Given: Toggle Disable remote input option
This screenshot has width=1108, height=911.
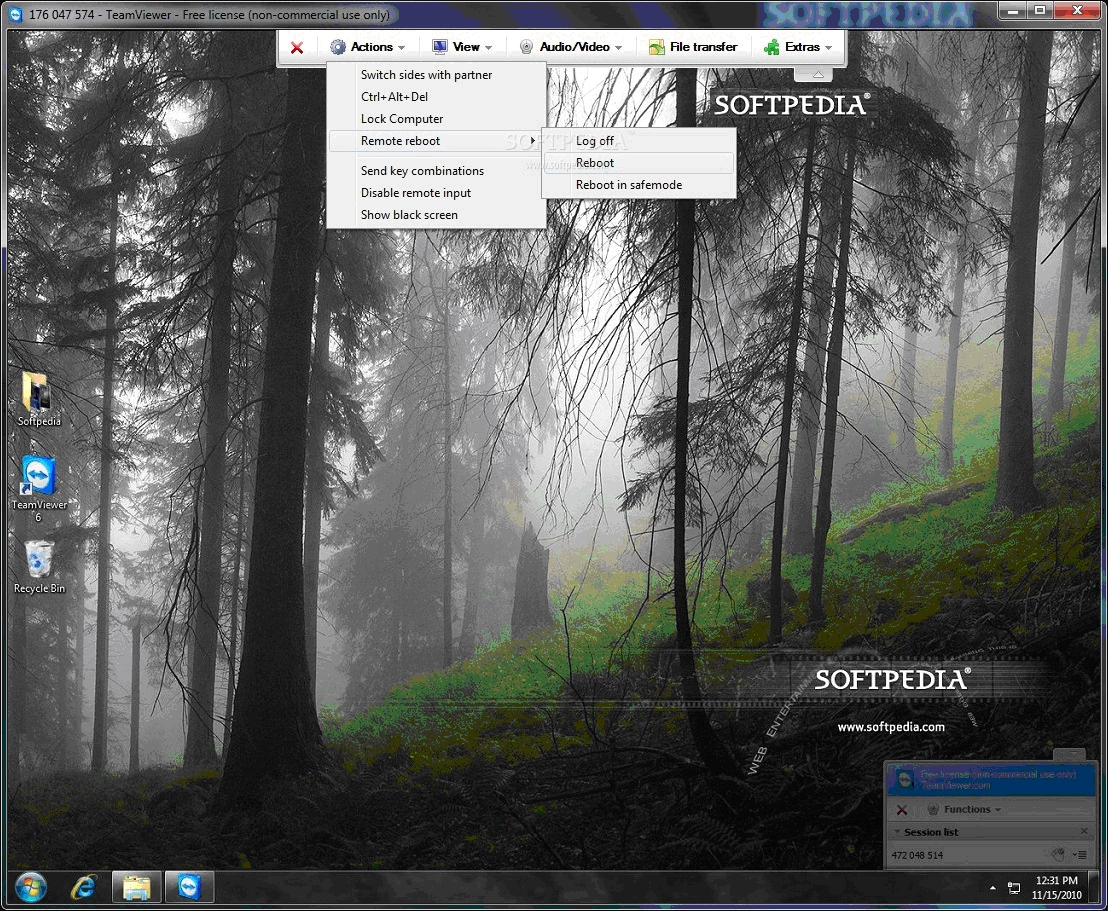Looking at the screenshot, I should point(415,193).
